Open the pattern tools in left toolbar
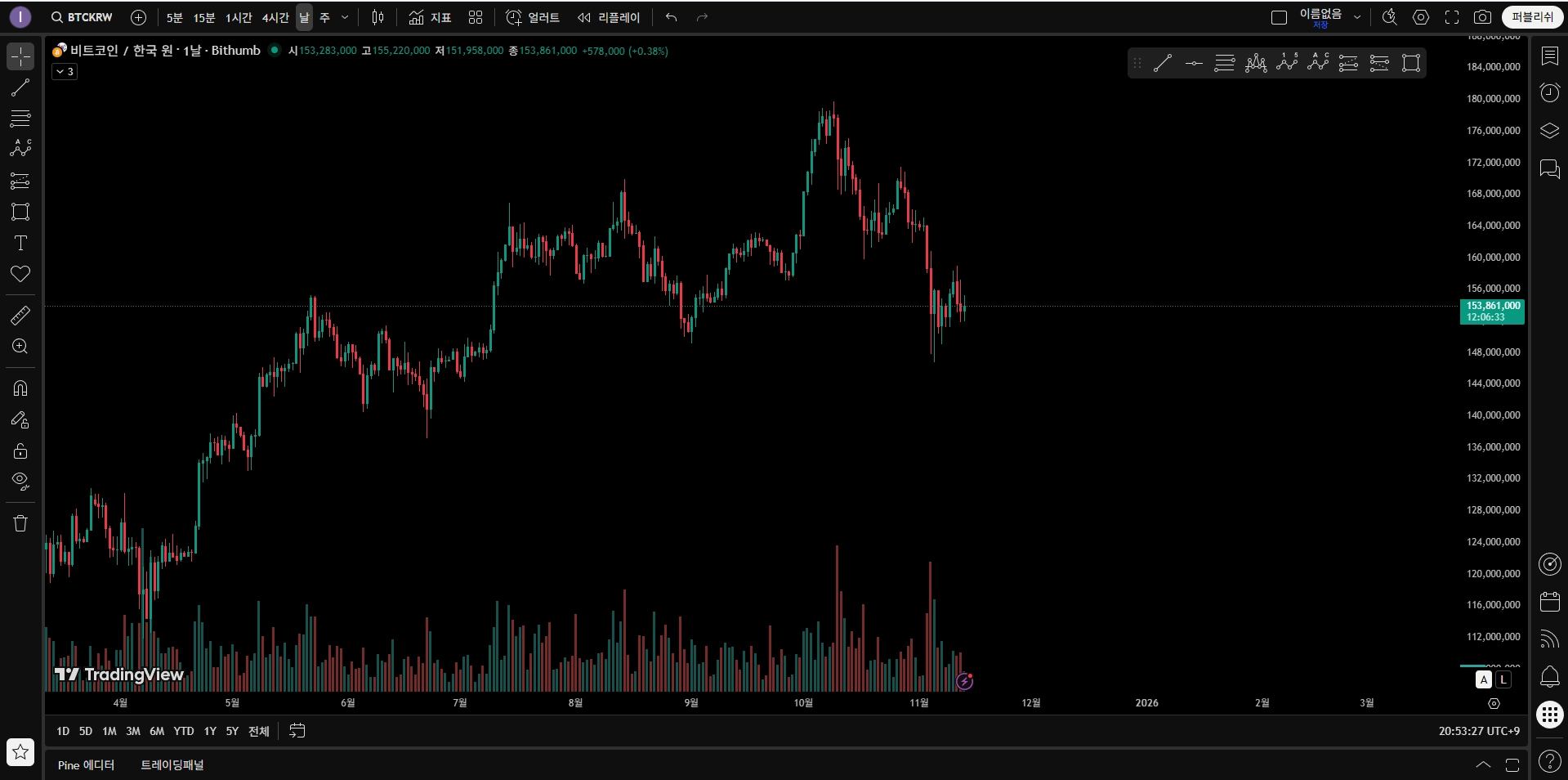 point(20,149)
